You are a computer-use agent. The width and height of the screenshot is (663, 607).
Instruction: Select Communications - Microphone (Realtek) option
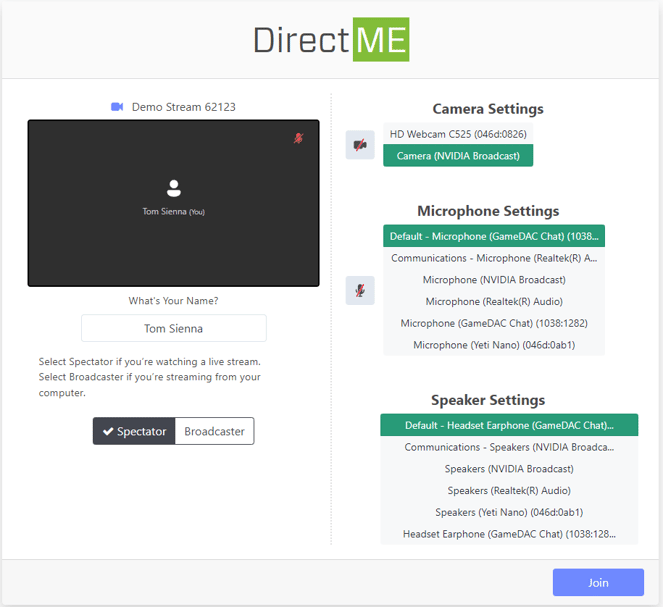[x=494, y=258]
